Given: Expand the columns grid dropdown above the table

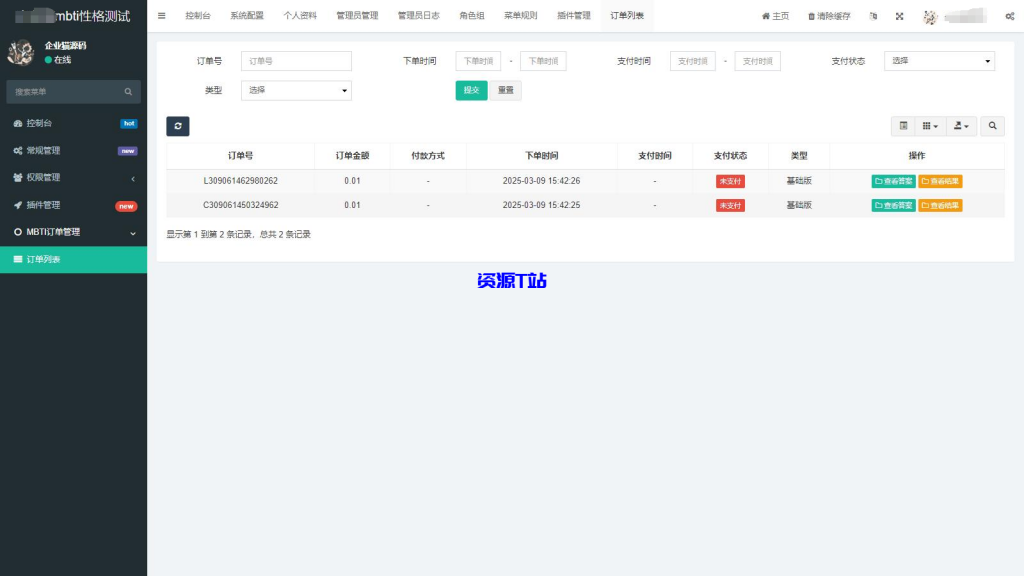Looking at the screenshot, I should click(x=929, y=125).
